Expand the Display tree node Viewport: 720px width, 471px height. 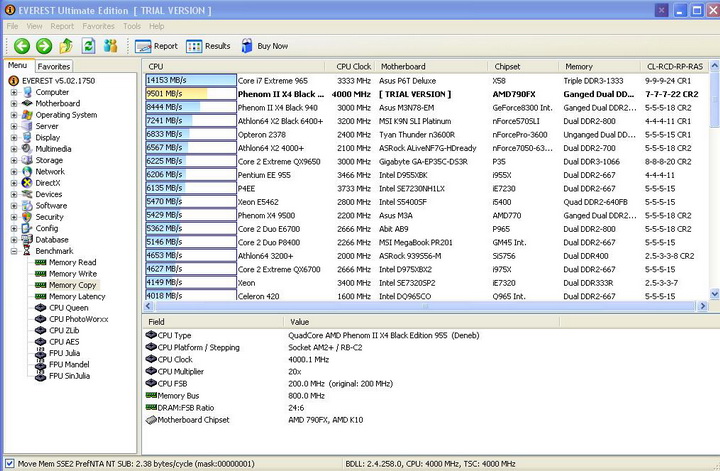coord(14,137)
